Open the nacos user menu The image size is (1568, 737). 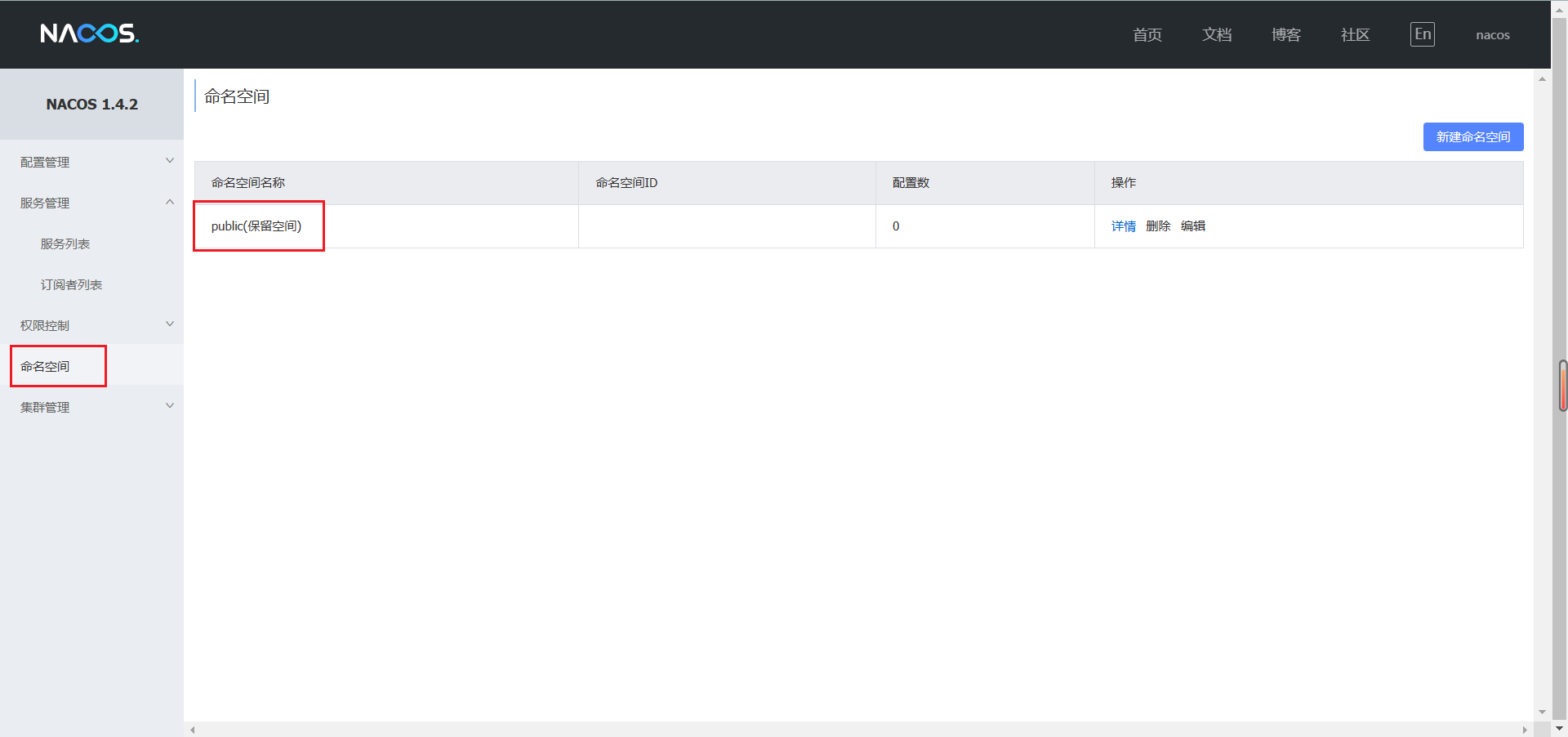tap(1492, 34)
